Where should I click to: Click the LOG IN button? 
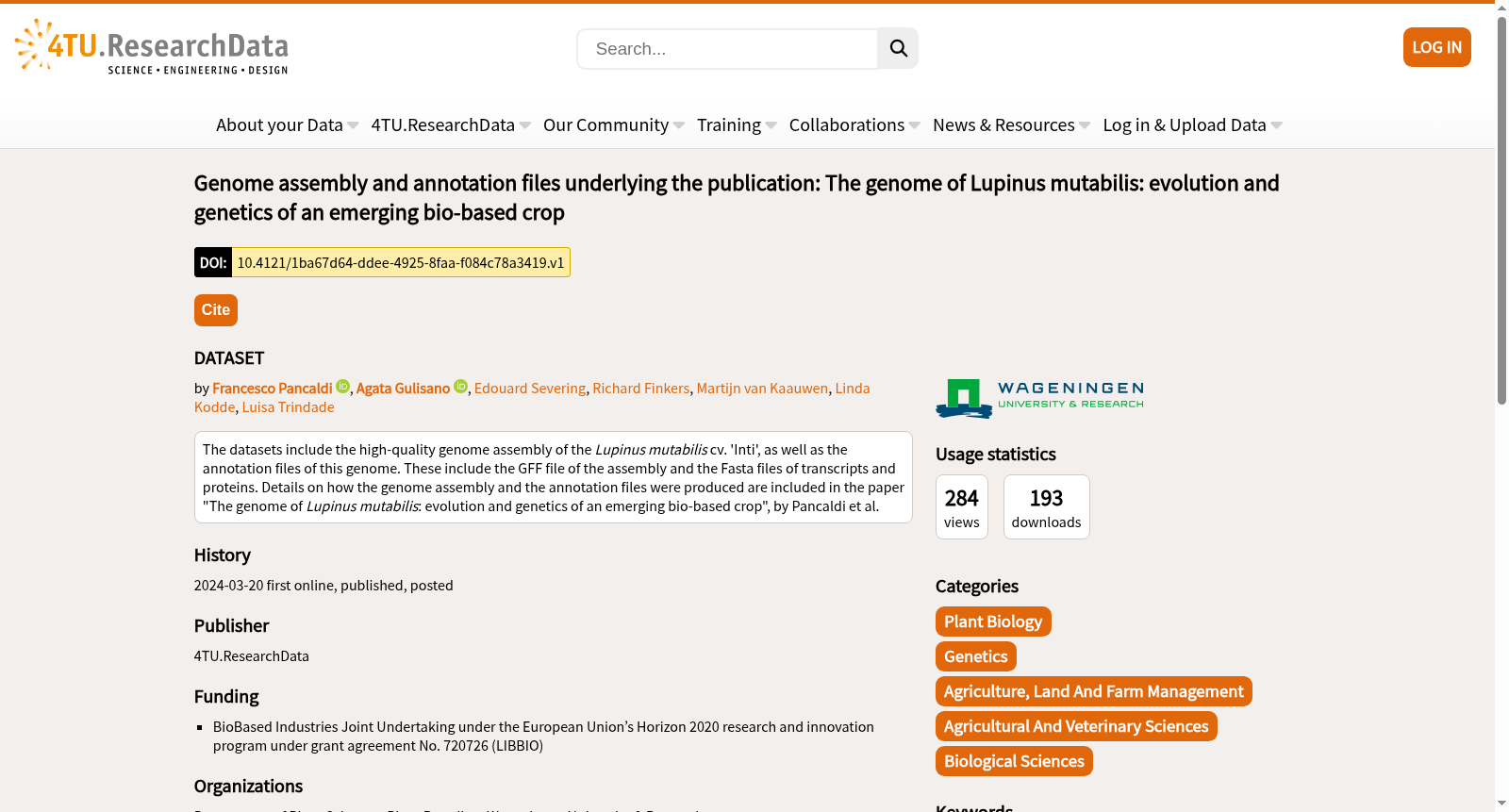[1437, 47]
